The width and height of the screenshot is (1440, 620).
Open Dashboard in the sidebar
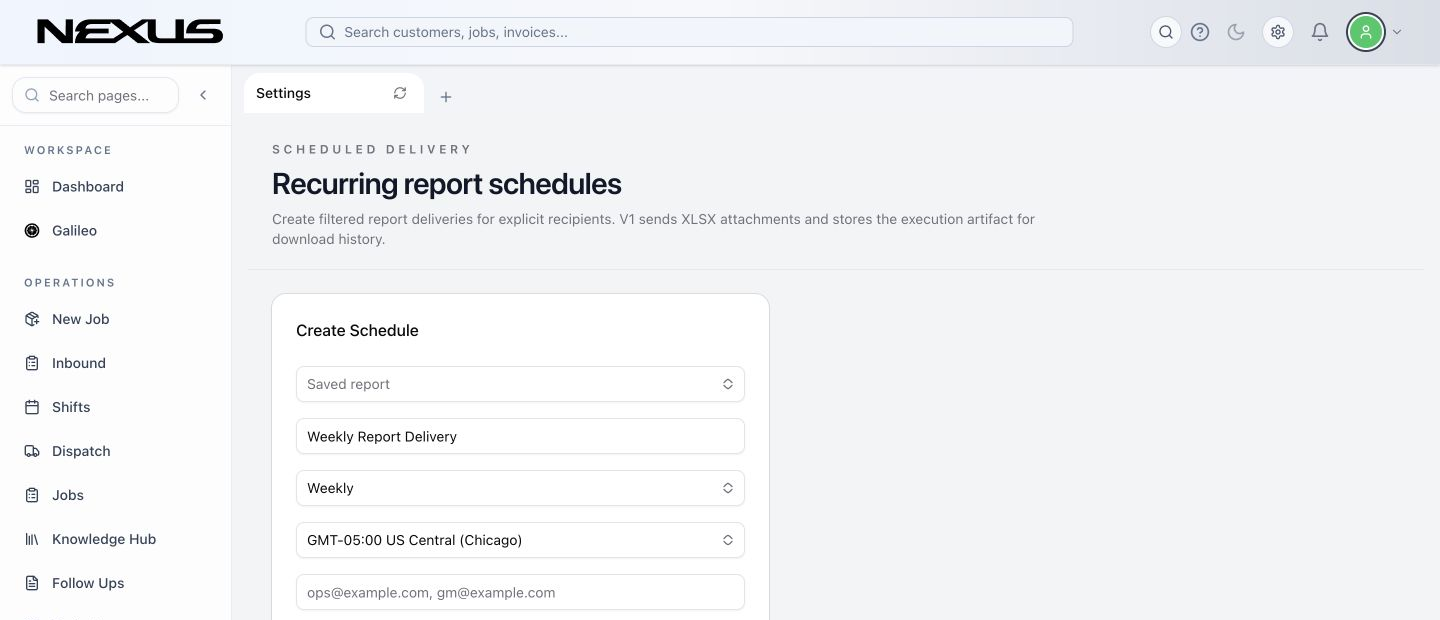coord(88,187)
